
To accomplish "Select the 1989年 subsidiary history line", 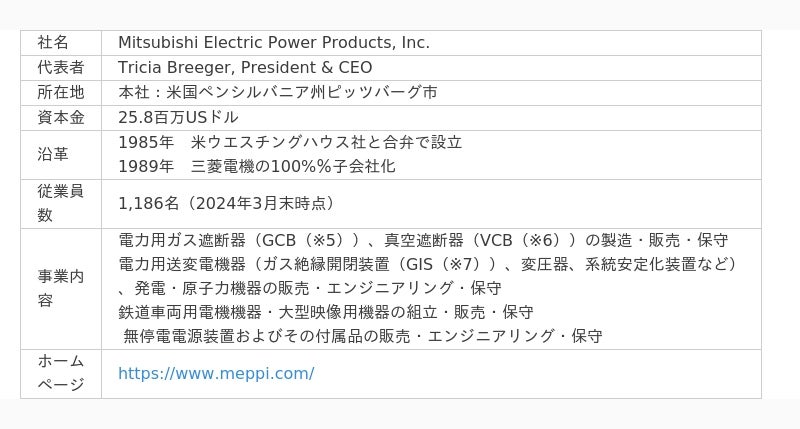I will click(x=256, y=166).
